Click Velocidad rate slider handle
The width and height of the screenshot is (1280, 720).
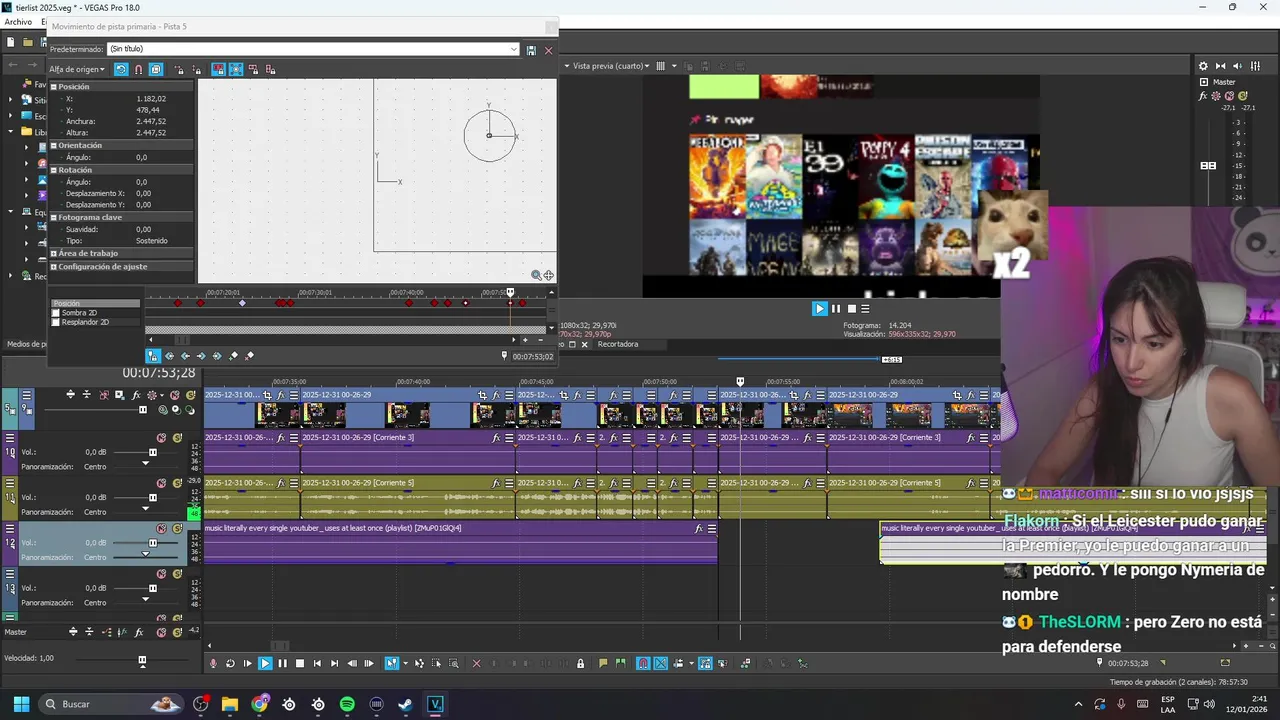(142, 661)
